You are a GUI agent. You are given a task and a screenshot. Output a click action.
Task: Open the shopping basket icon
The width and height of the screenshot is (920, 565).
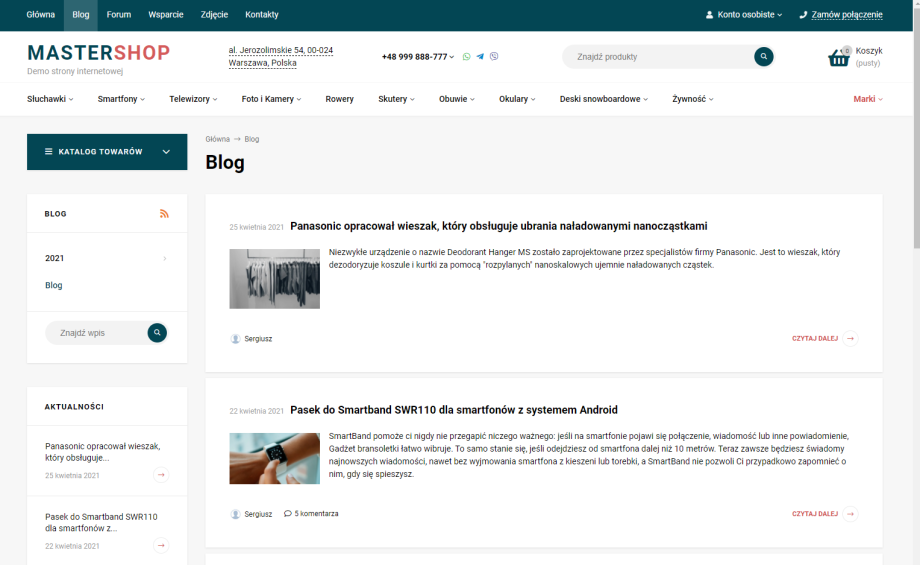coord(839,58)
